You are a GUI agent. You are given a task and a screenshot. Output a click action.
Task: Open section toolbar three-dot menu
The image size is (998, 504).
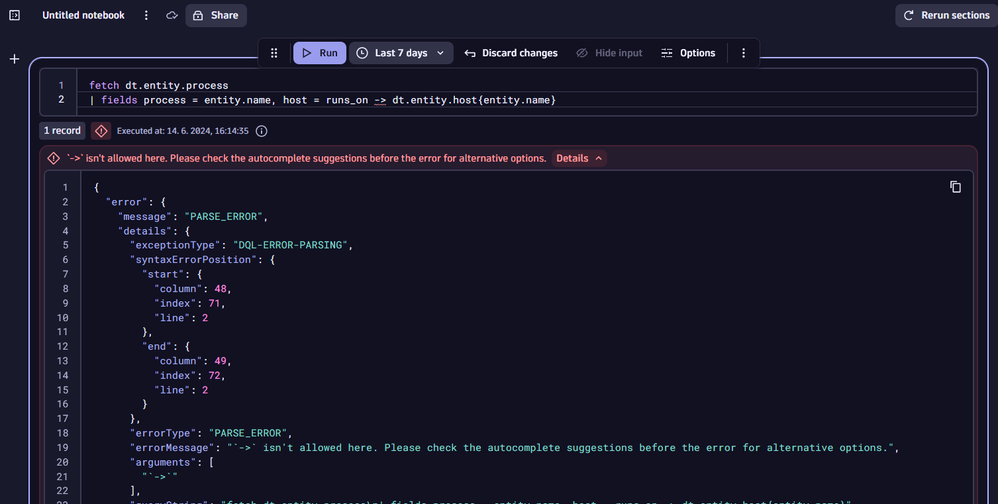click(743, 53)
